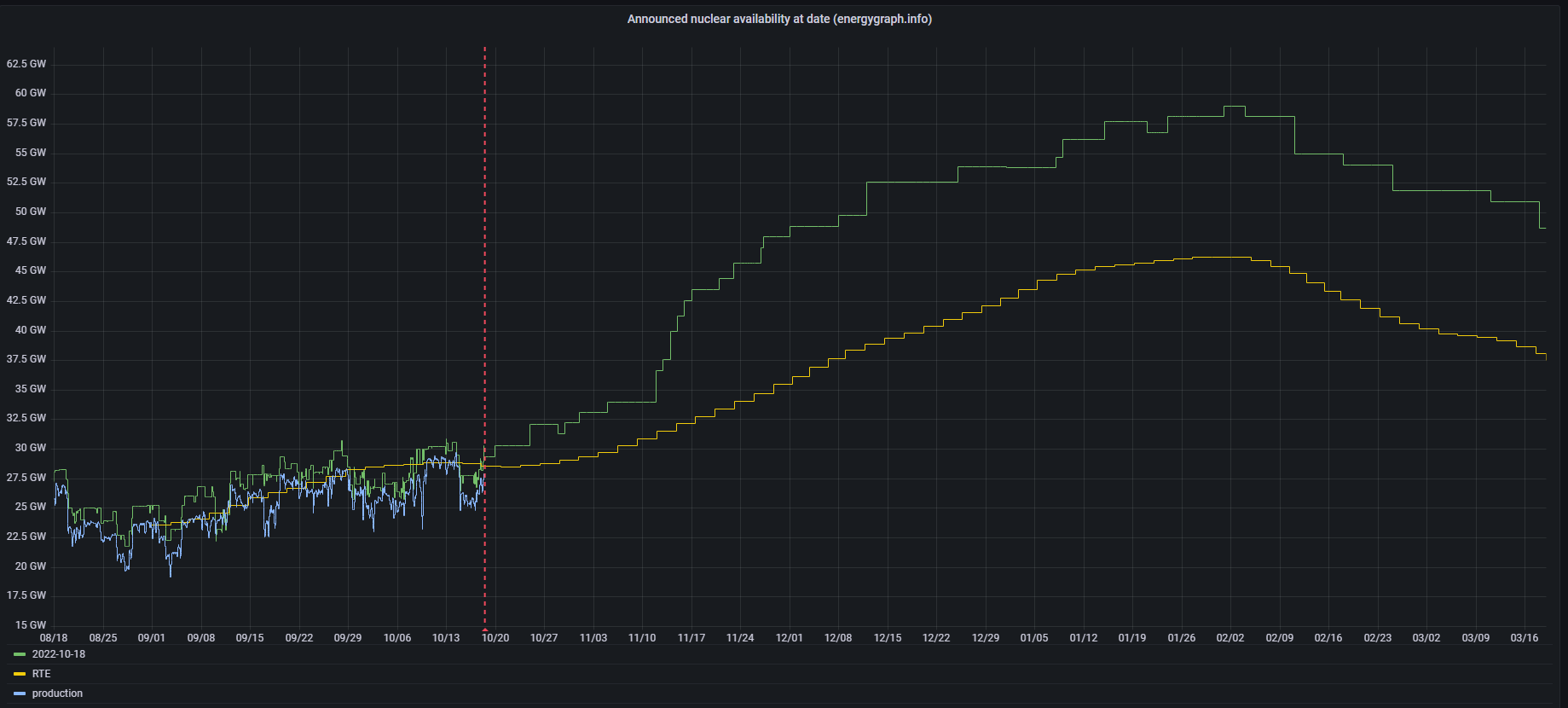Click the 03/16 date label on the x-axis

point(1525,638)
